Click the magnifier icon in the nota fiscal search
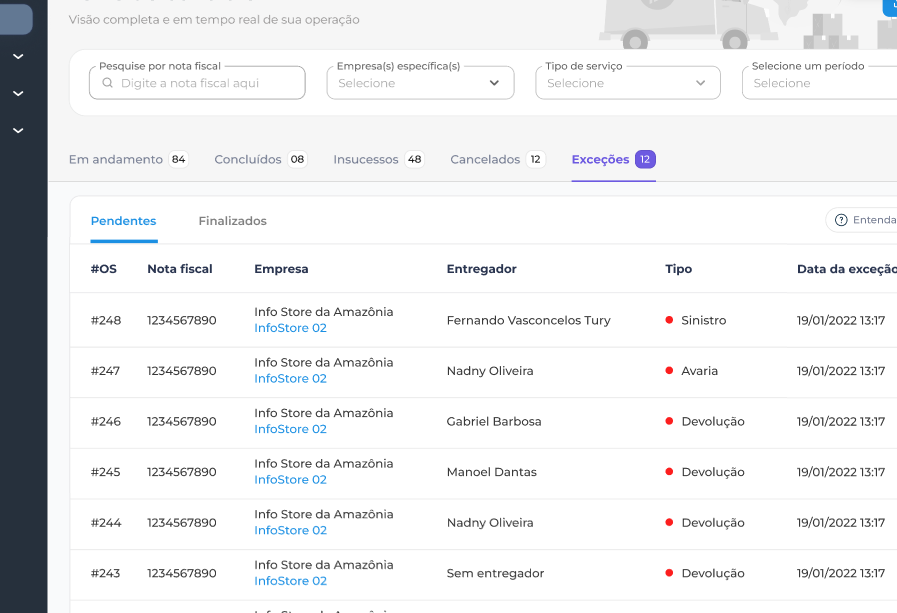 click(106, 83)
